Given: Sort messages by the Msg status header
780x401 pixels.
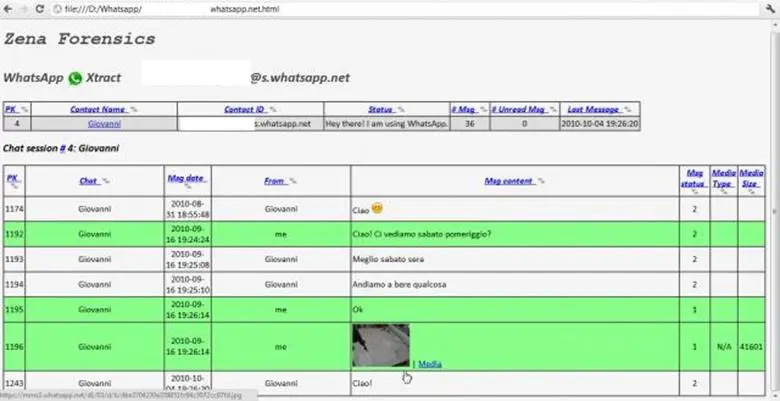Looking at the screenshot, I should click(x=694, y=176).
